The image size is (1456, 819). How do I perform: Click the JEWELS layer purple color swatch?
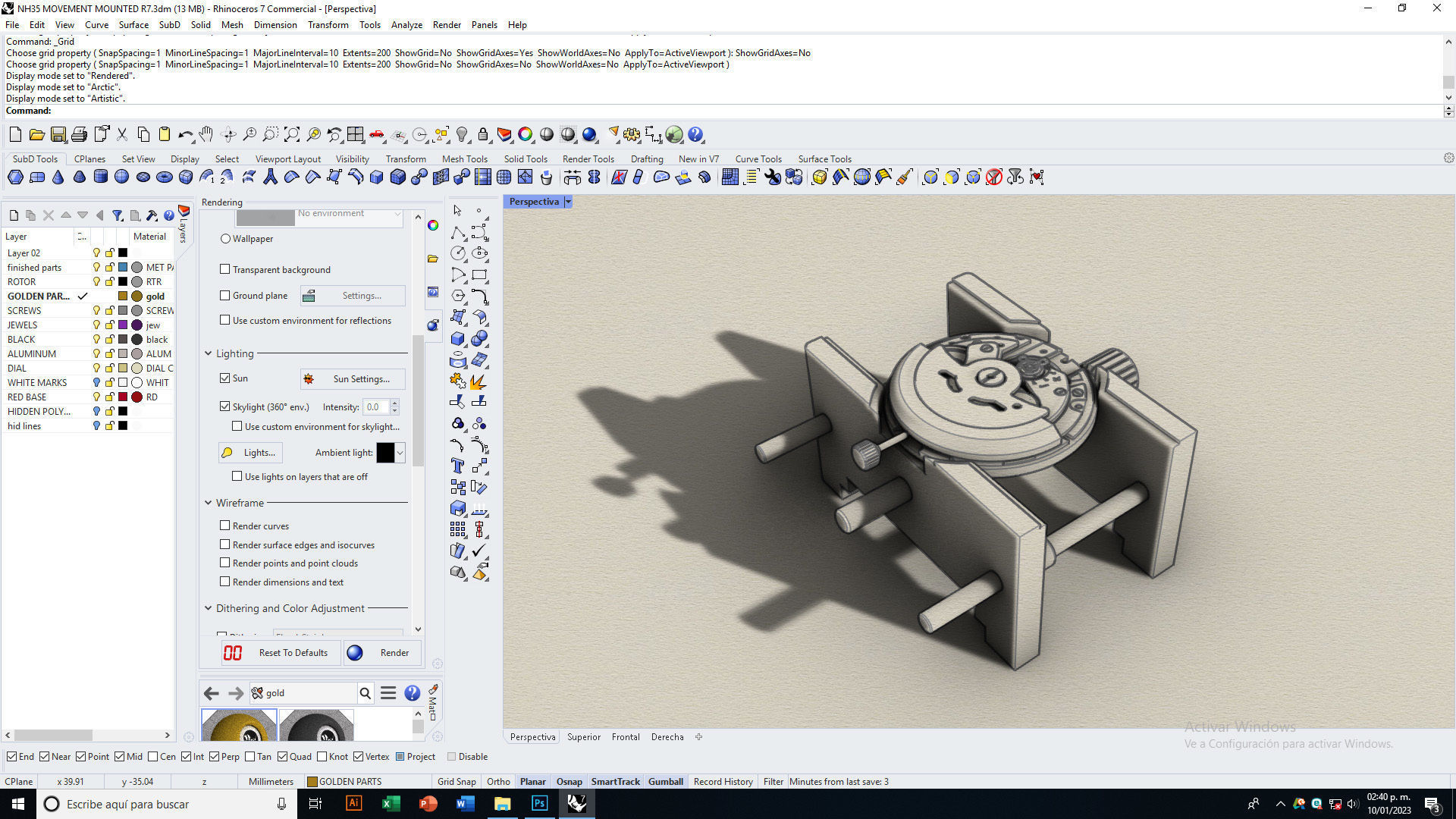[x=123, y=325]
